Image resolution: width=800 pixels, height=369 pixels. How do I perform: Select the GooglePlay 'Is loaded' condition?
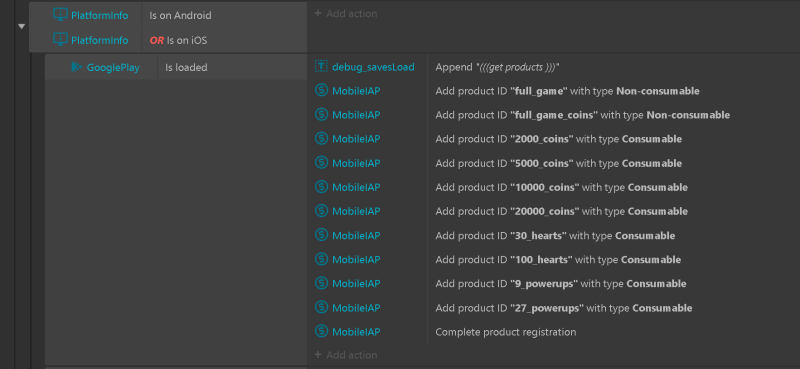(186, 67)
